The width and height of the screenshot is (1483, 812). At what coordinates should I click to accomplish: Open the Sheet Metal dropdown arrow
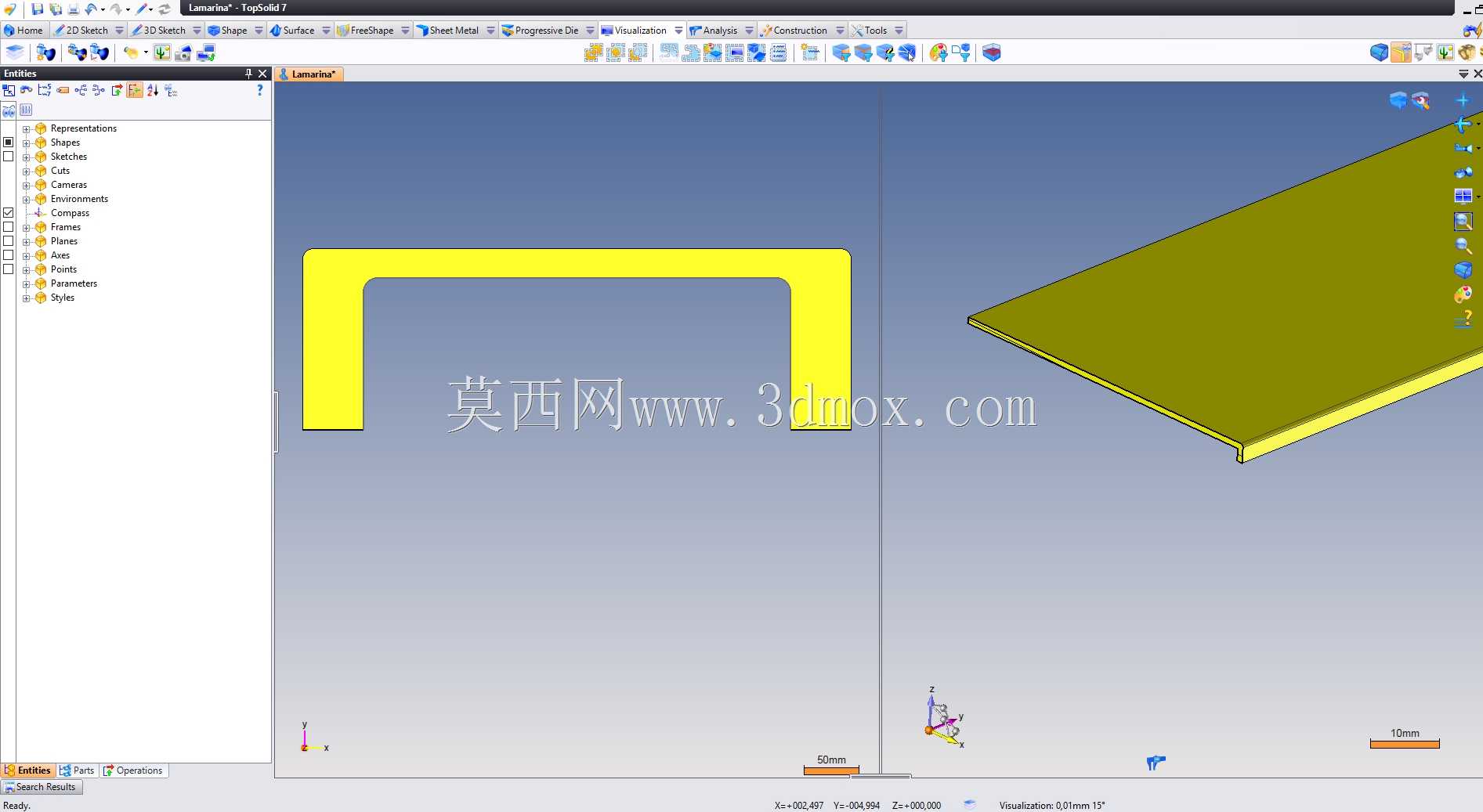[x=490, y=31]
